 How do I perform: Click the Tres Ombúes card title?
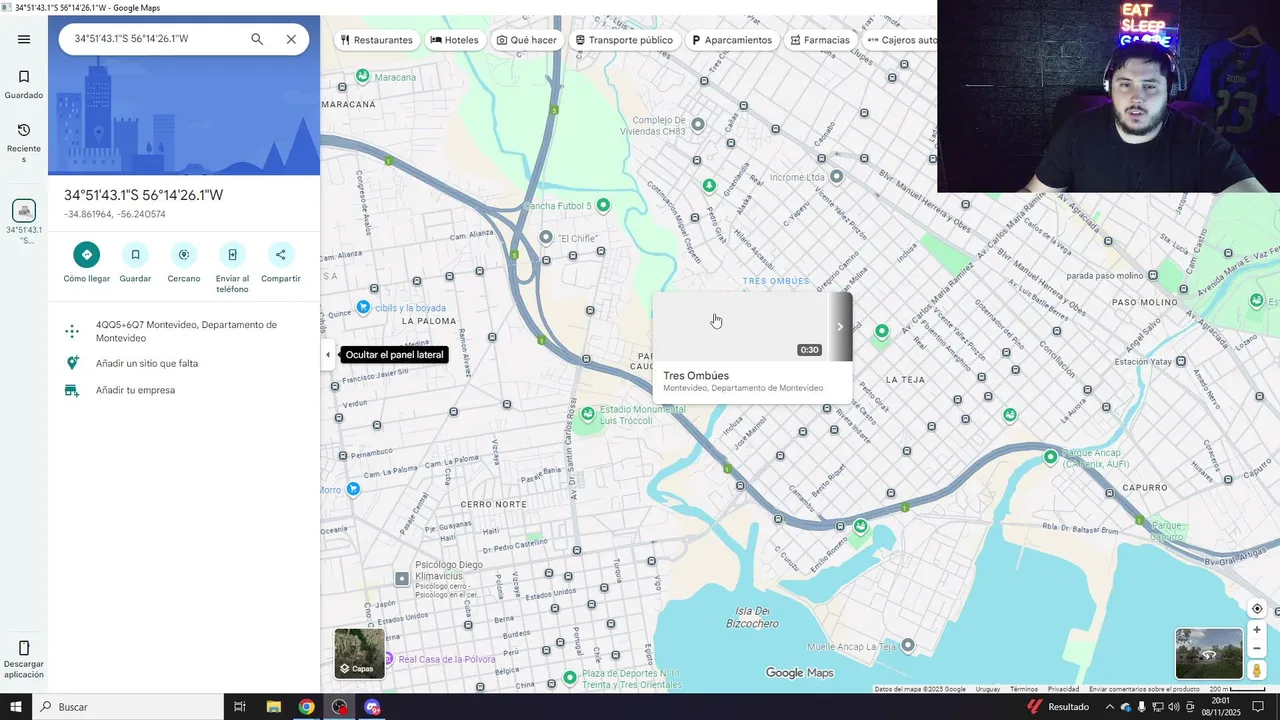(696, 376)
